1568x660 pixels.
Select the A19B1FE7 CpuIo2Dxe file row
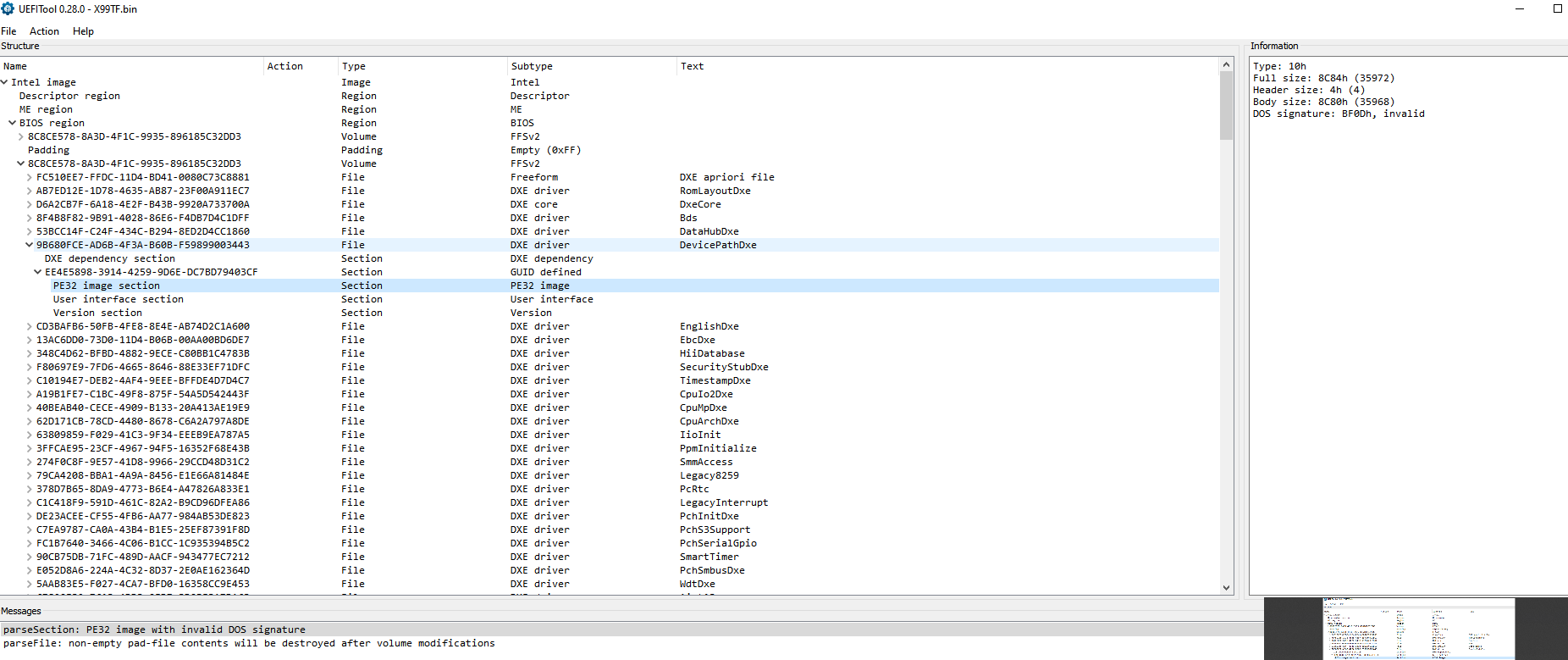click(x=610, y=394)
